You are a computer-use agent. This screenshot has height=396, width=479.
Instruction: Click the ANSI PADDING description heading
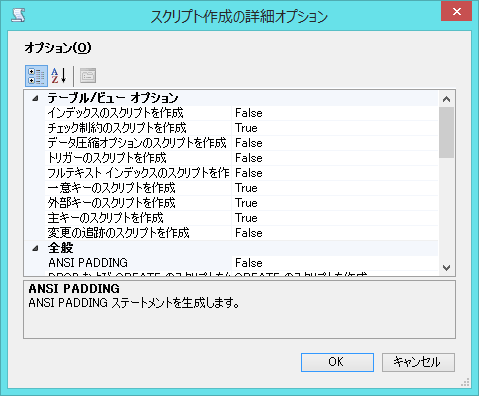tap(74, 289)
